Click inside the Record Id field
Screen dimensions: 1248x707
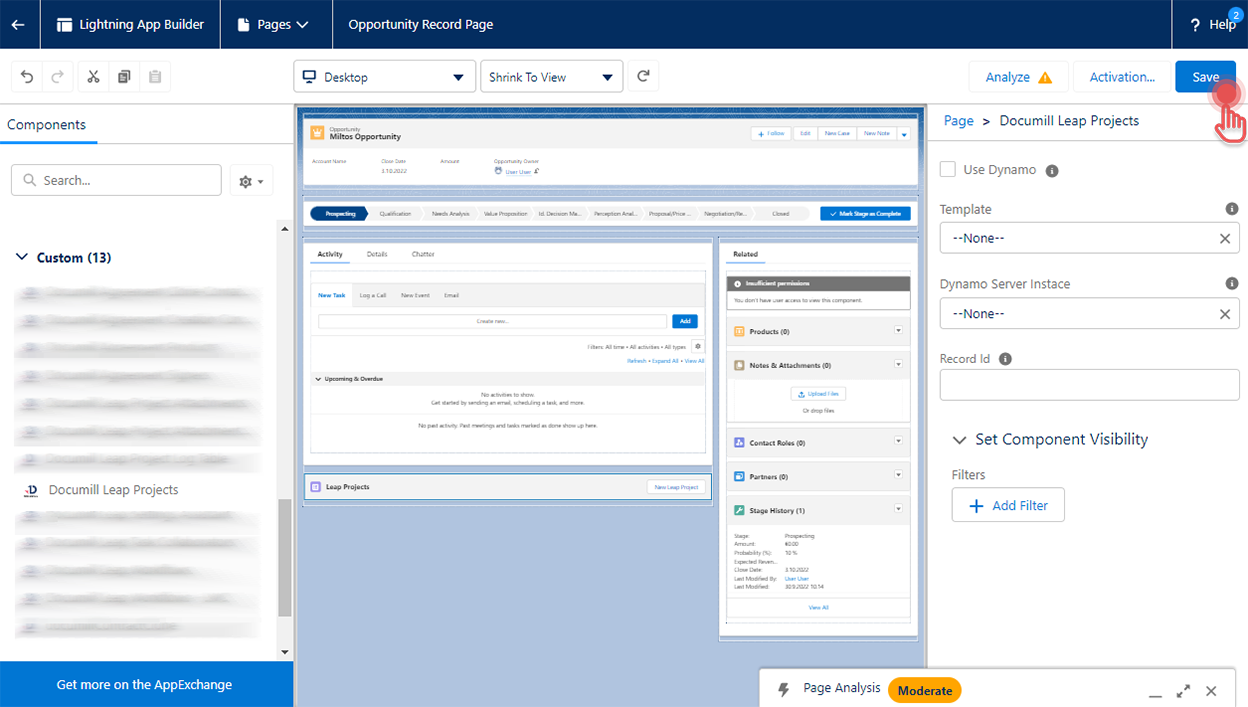point(1089,384)
